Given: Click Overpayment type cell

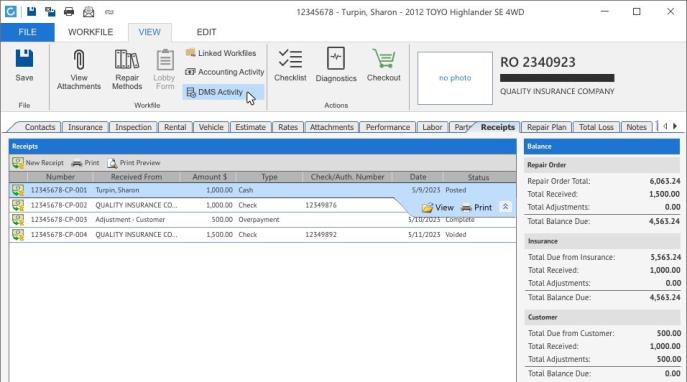Looking at the screenshot, I should 259,219.
